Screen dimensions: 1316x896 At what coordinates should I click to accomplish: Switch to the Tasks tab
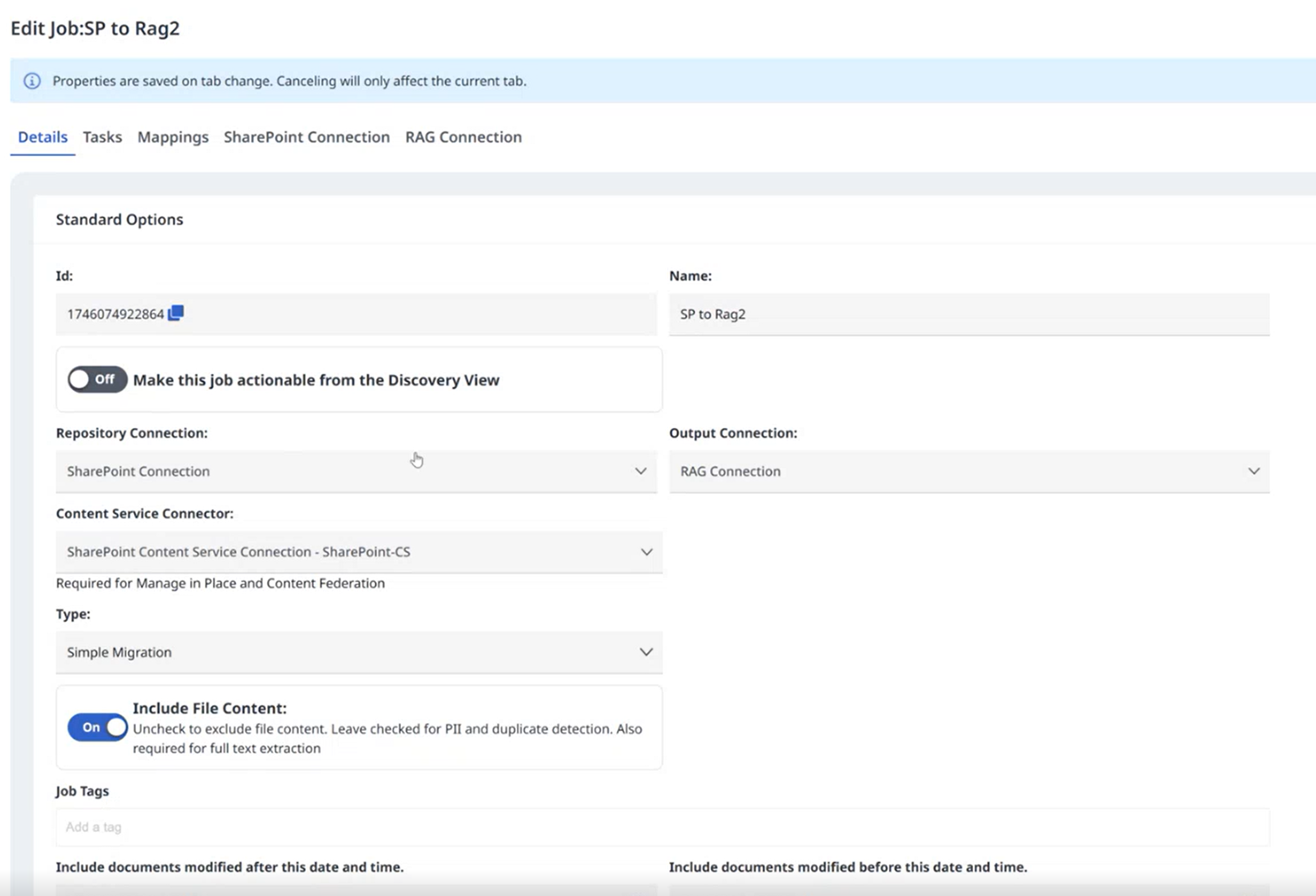(x=102, y=137)
